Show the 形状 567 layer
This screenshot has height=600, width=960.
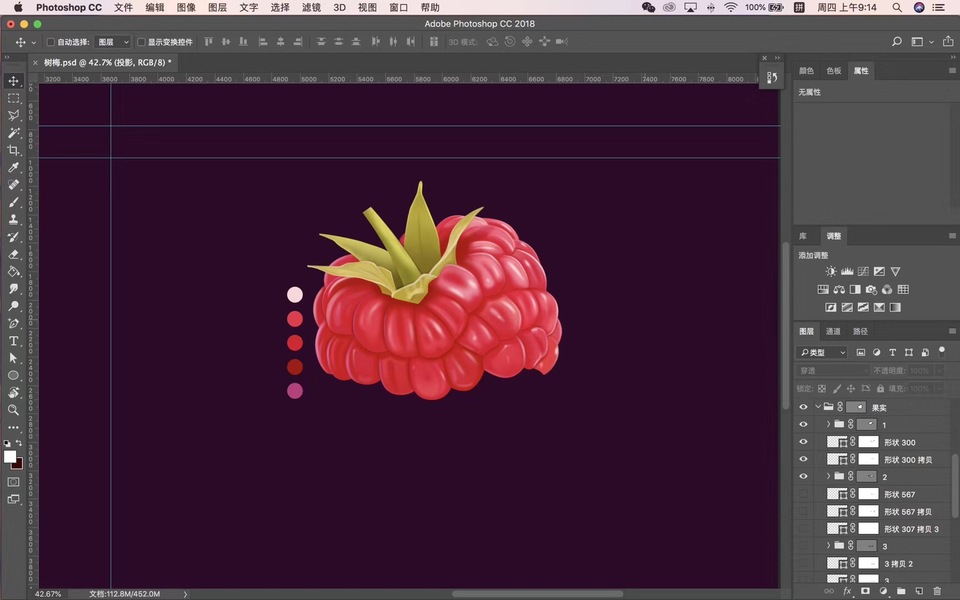click(803, 494)
